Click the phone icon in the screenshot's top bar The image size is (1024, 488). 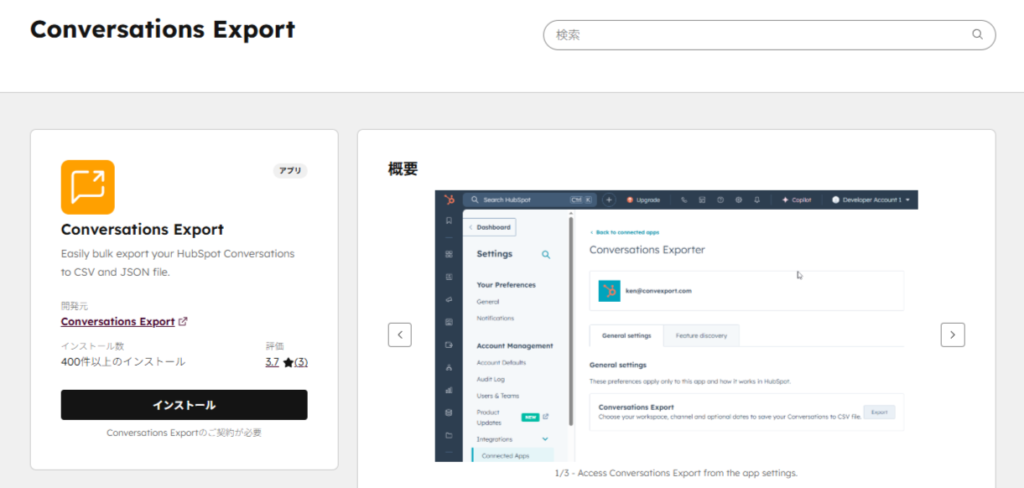point(684,200)
